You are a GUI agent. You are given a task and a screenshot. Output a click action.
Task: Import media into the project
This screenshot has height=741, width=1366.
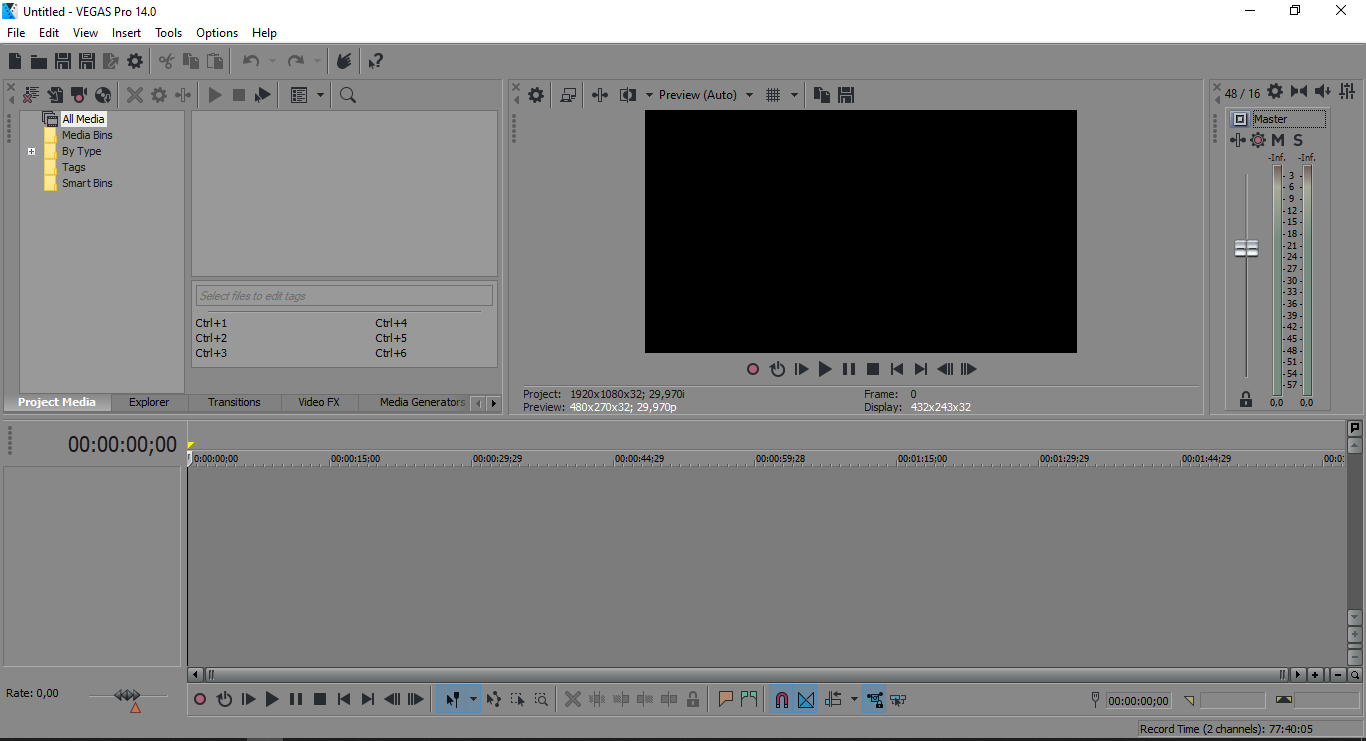pyautogui.click(x=55, y=95)
